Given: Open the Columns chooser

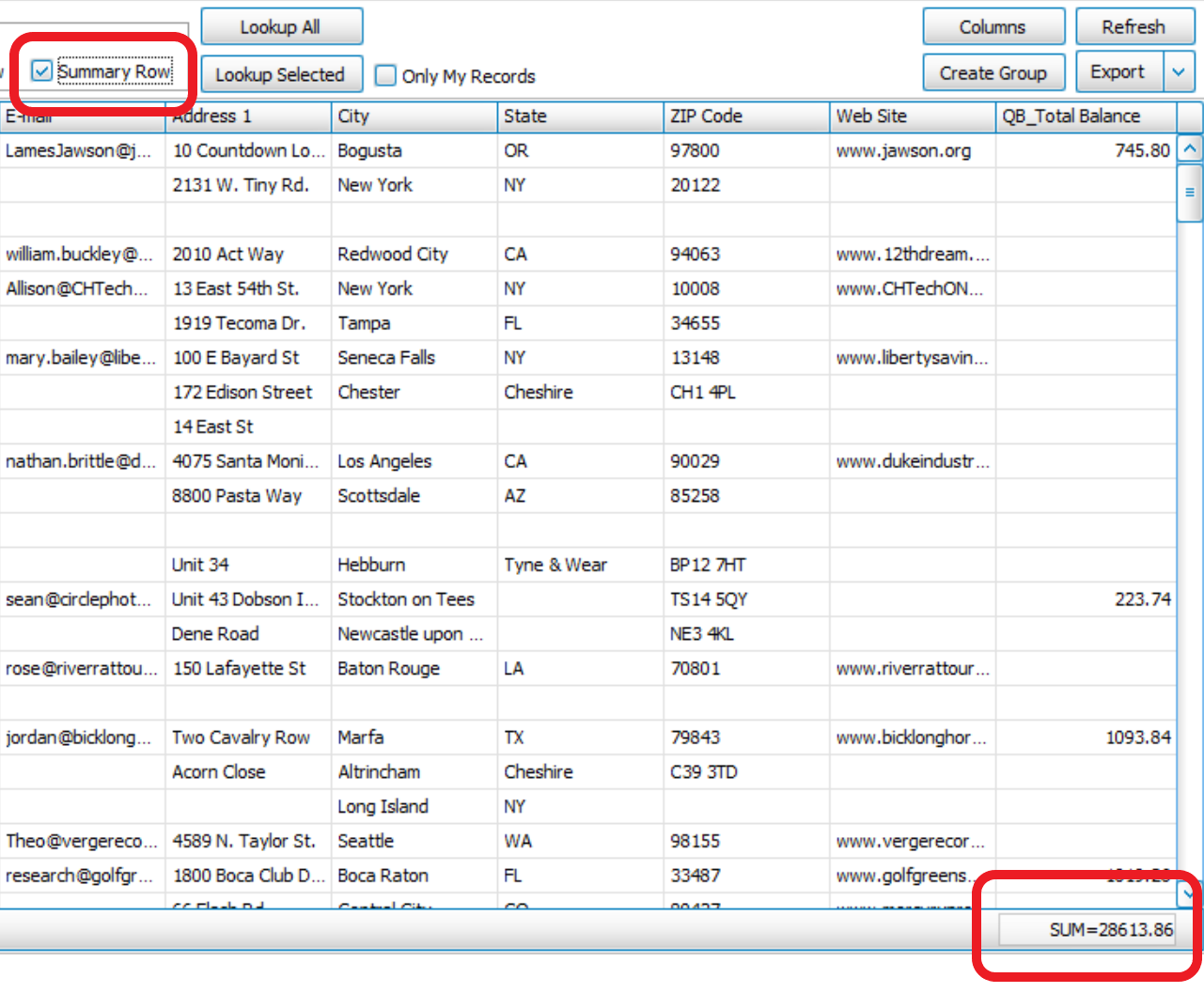Looking at the screenshot, I should (993, 27).
